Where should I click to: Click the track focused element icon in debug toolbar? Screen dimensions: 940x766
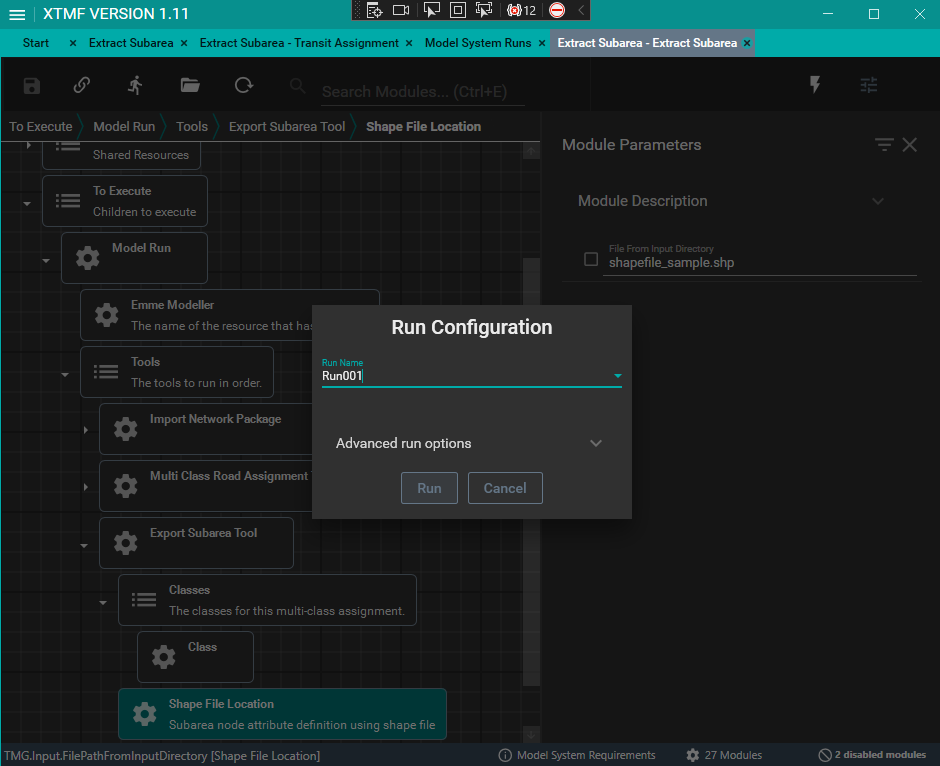point(484,10)
